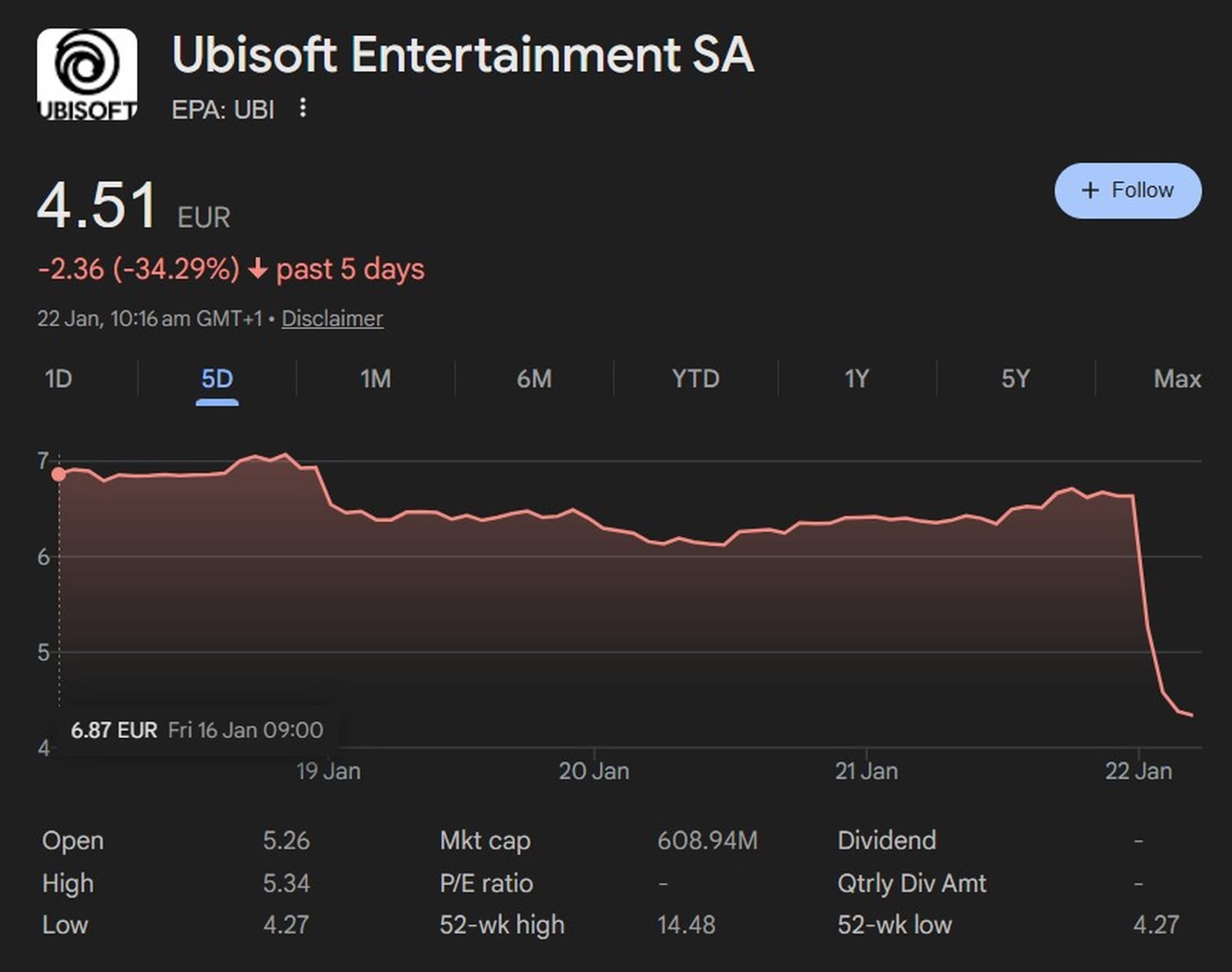
Task: Click the currently selected 5D tab
Action: pos(218,379)
